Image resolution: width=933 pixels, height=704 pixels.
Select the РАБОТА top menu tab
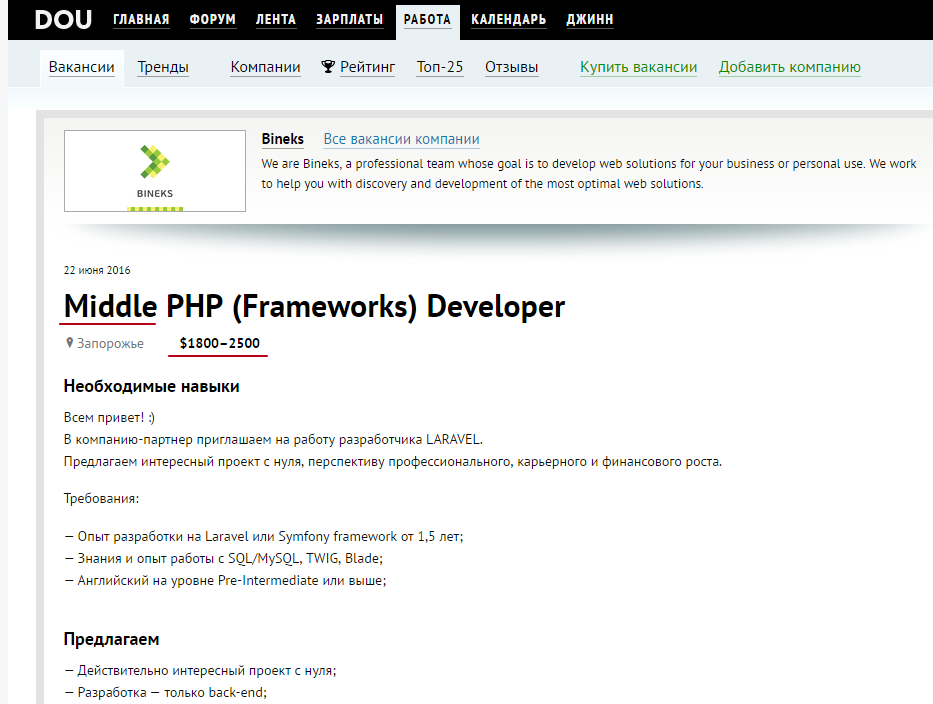[427, 20]
